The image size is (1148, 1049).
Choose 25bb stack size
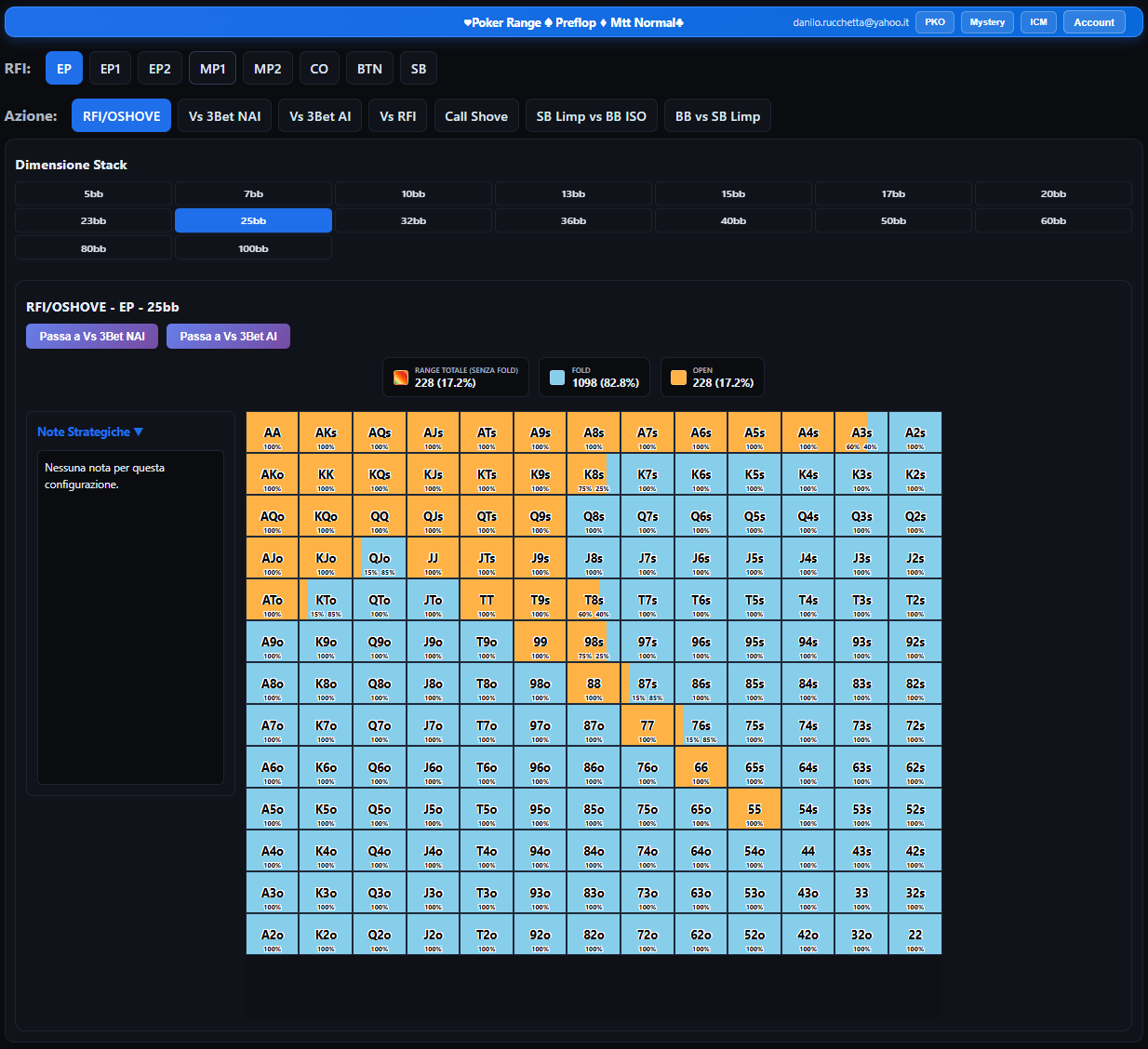tap(254, 221)
